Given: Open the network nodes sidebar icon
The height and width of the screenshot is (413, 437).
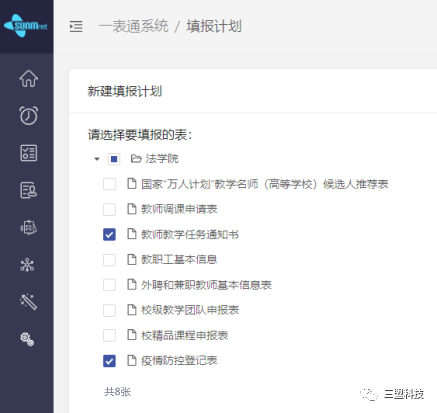Looking at the screenshot, I should pos(27,265).
